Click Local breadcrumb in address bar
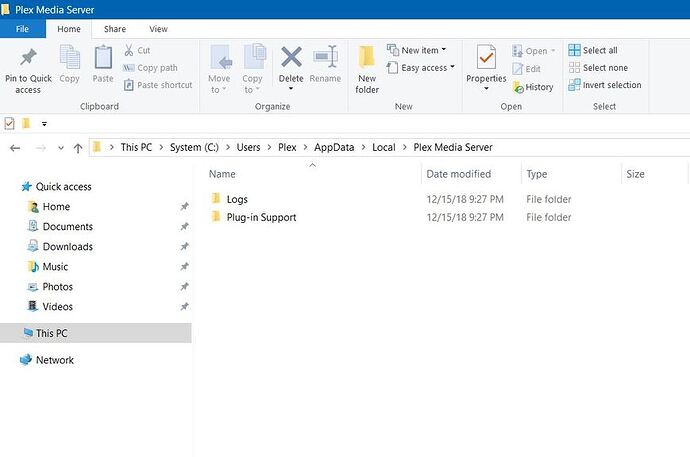 pyautogui.click(x=384, y=147)
